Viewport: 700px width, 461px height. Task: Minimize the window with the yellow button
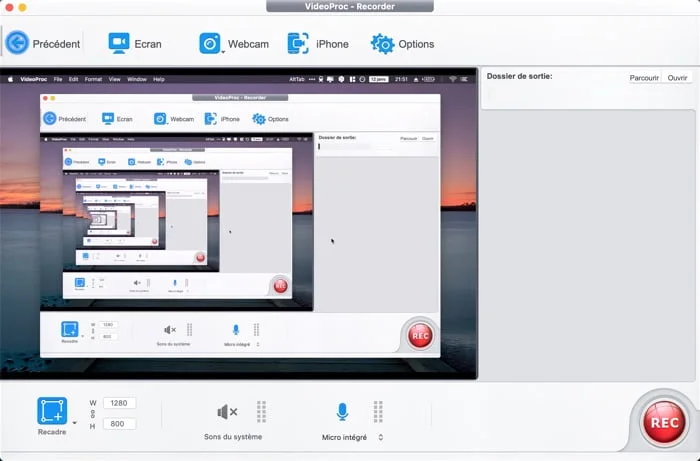22,8
